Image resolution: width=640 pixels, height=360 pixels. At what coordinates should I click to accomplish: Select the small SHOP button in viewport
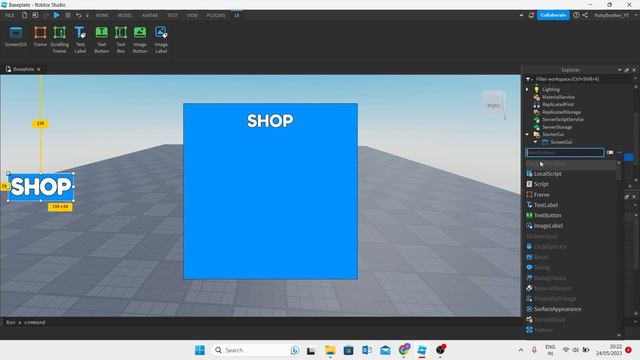41,187
